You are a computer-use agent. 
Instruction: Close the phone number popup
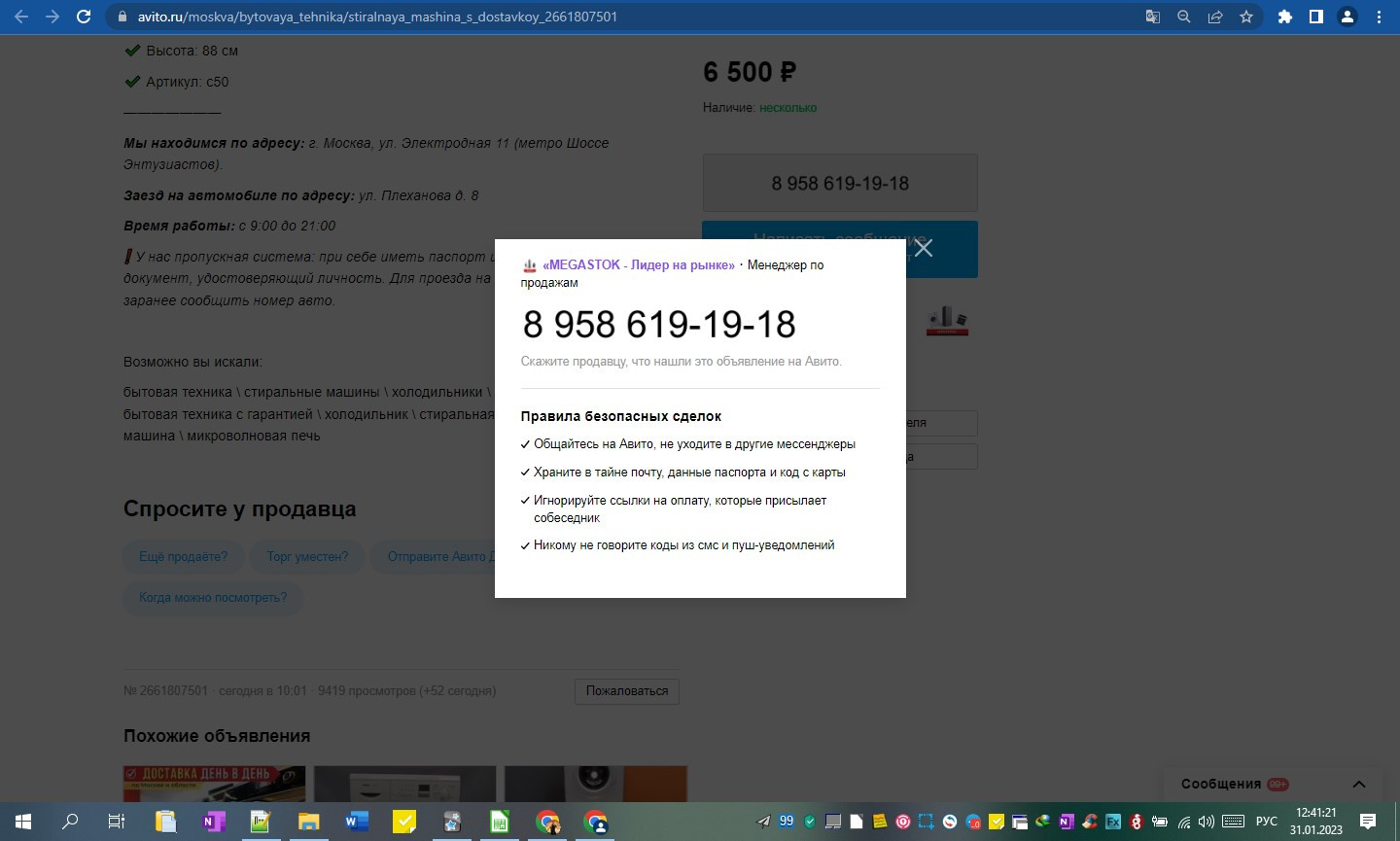(x=924, y=248)
